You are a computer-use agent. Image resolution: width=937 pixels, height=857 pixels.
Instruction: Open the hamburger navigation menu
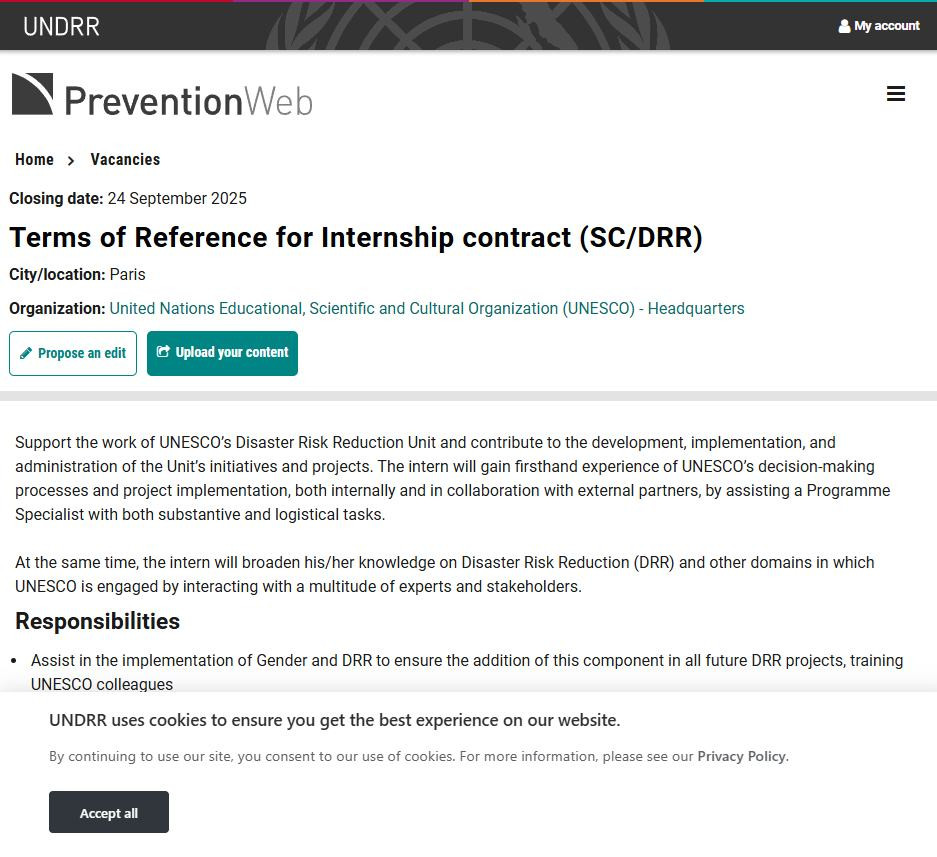pyautogui.click(x=896, y=94)
